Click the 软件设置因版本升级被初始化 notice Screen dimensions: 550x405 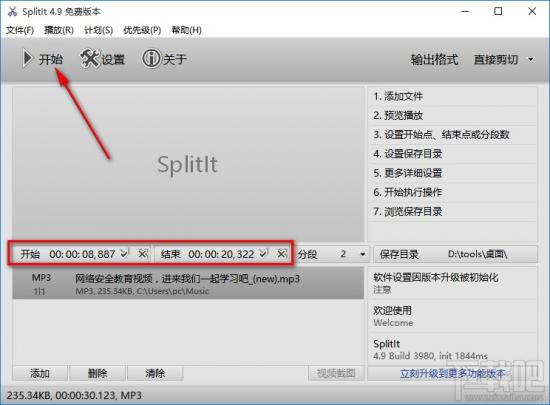click(x=452, y=283)
